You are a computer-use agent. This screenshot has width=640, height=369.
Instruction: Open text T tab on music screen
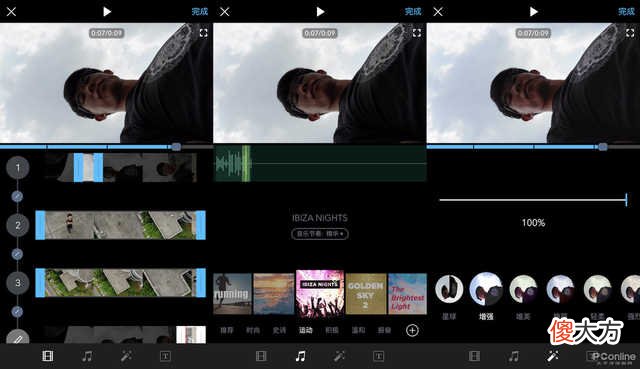[378, 356]
